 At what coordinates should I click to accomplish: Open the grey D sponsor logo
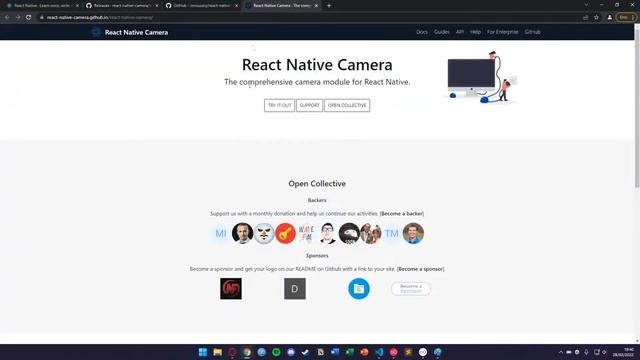[x=295, y=289]
